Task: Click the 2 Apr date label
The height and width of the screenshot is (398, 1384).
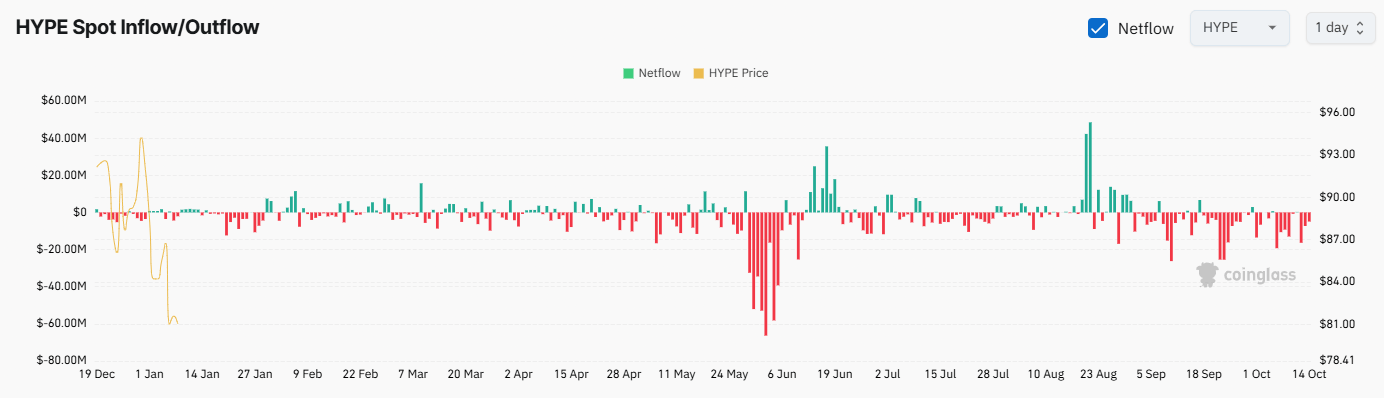Action: (518, 374)
